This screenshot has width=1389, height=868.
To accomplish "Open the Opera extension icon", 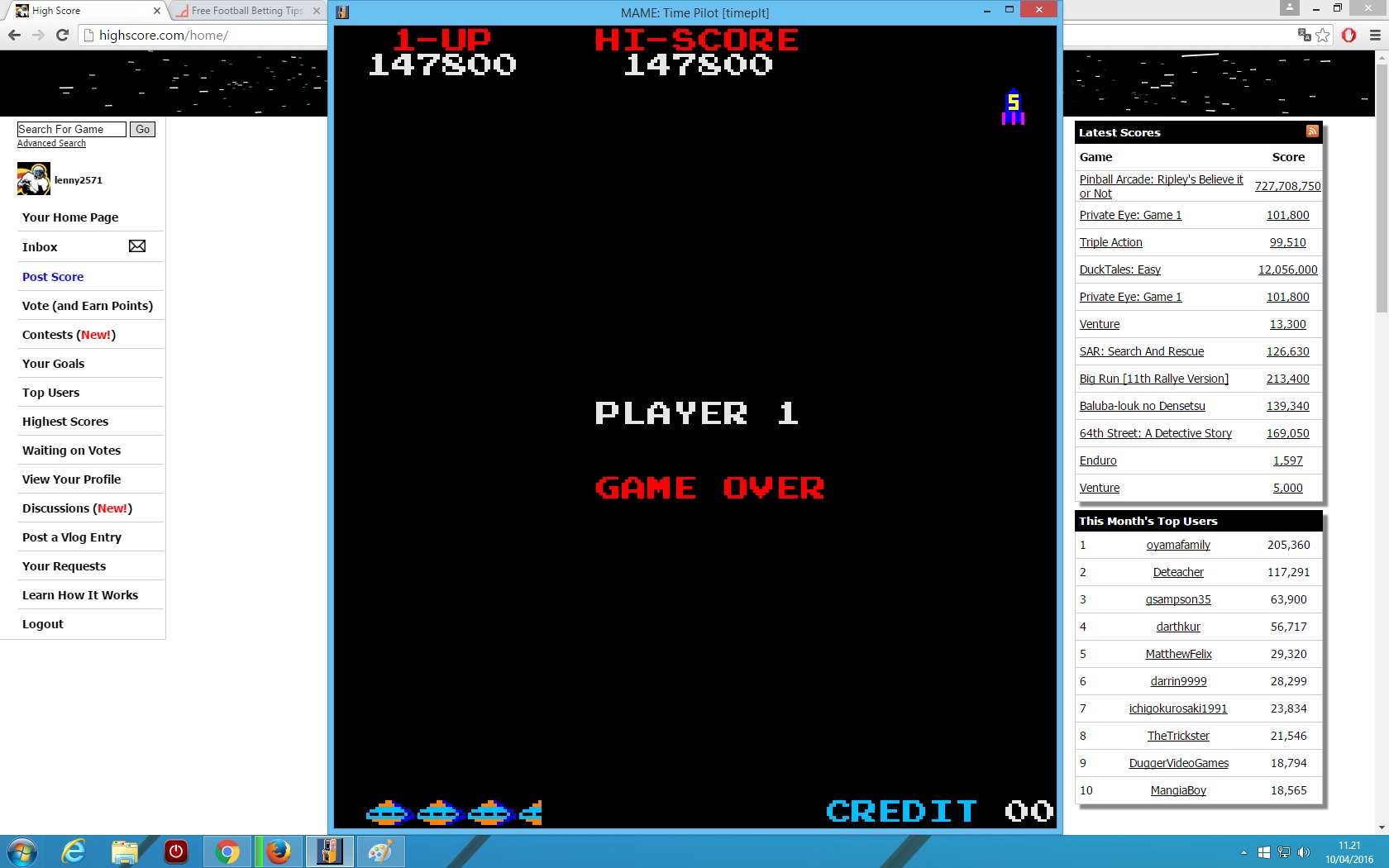I will click(x=1348, y=35).
